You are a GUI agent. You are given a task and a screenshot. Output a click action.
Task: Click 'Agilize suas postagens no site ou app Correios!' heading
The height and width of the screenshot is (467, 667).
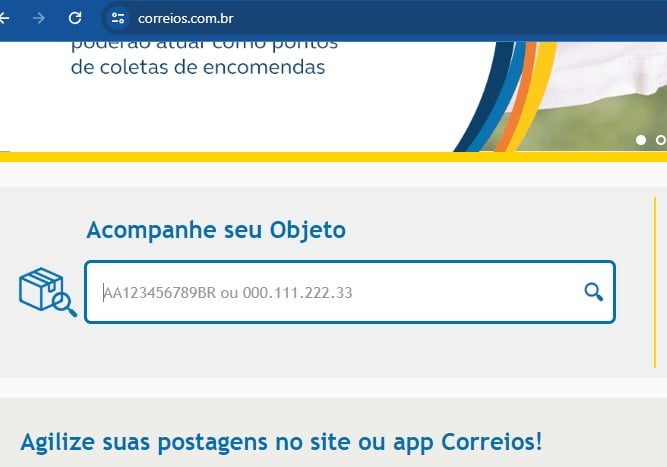(281, 442)
